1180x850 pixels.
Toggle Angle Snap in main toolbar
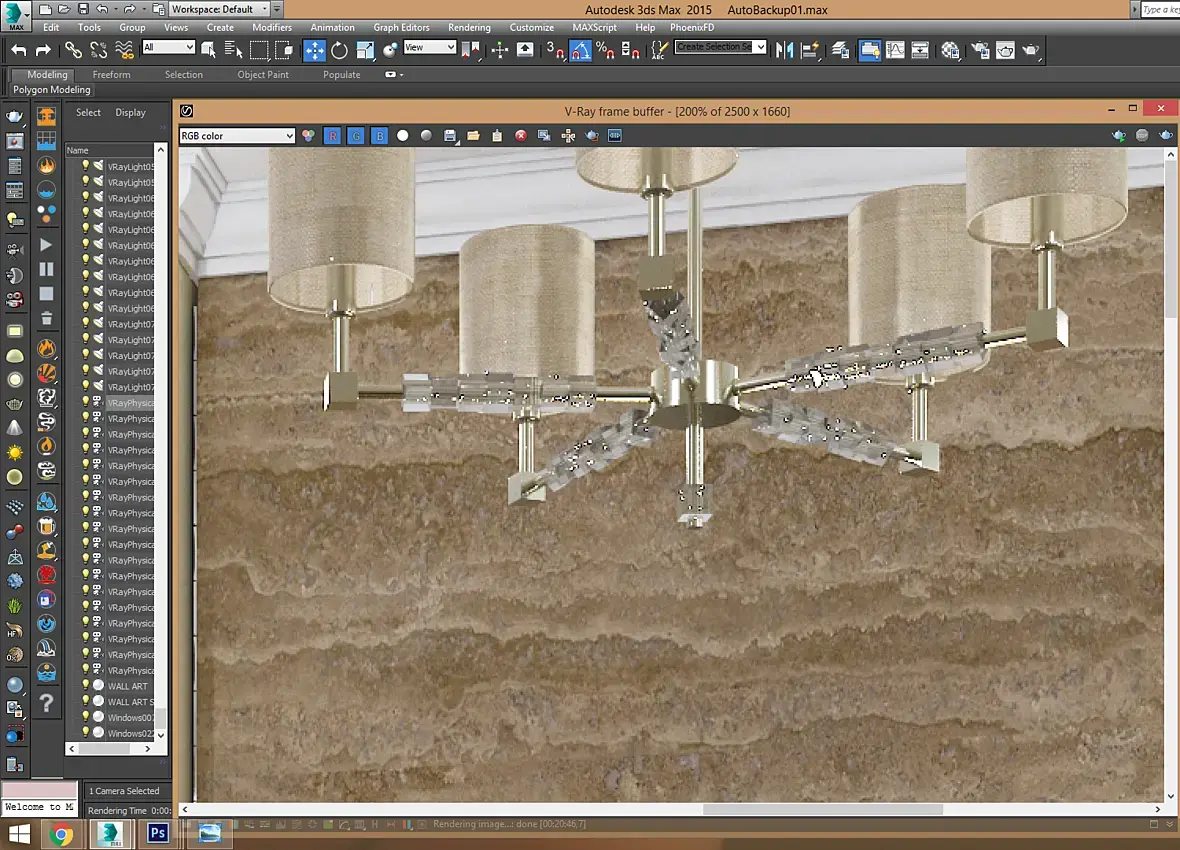pyautogui.click(x=581, y=50)
